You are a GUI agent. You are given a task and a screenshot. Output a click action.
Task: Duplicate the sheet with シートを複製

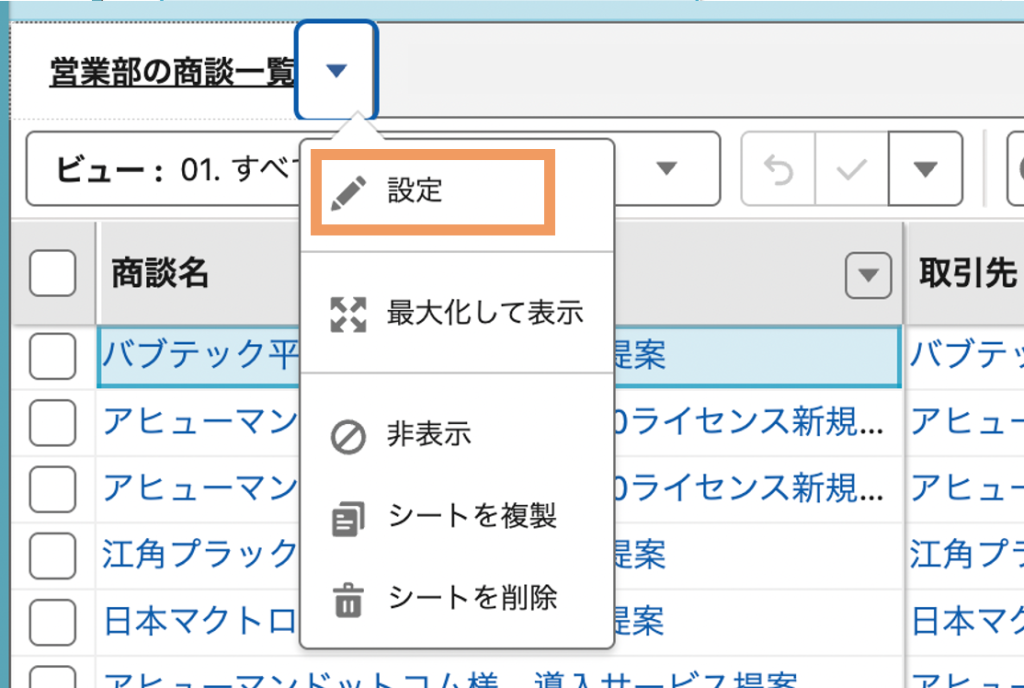[x=471, y=517]
